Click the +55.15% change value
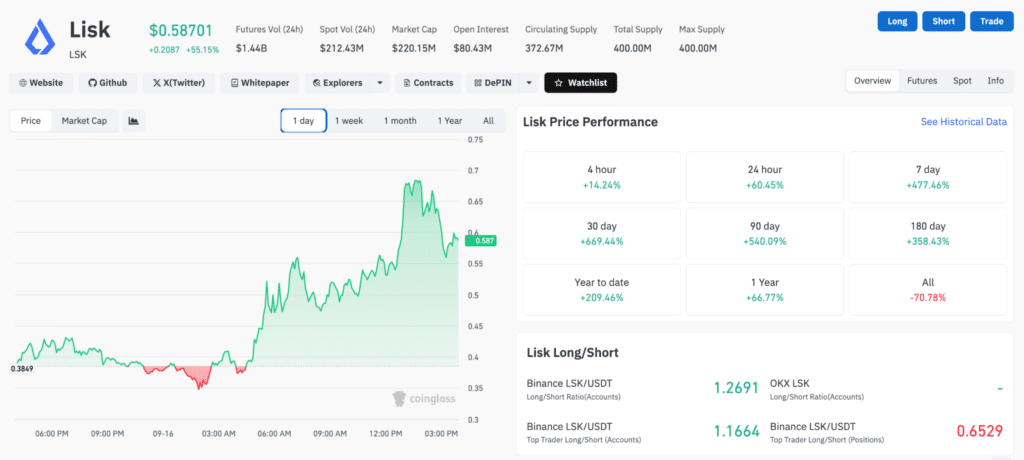The width and height of the screenshot is (1024, 460). point(202,50)
